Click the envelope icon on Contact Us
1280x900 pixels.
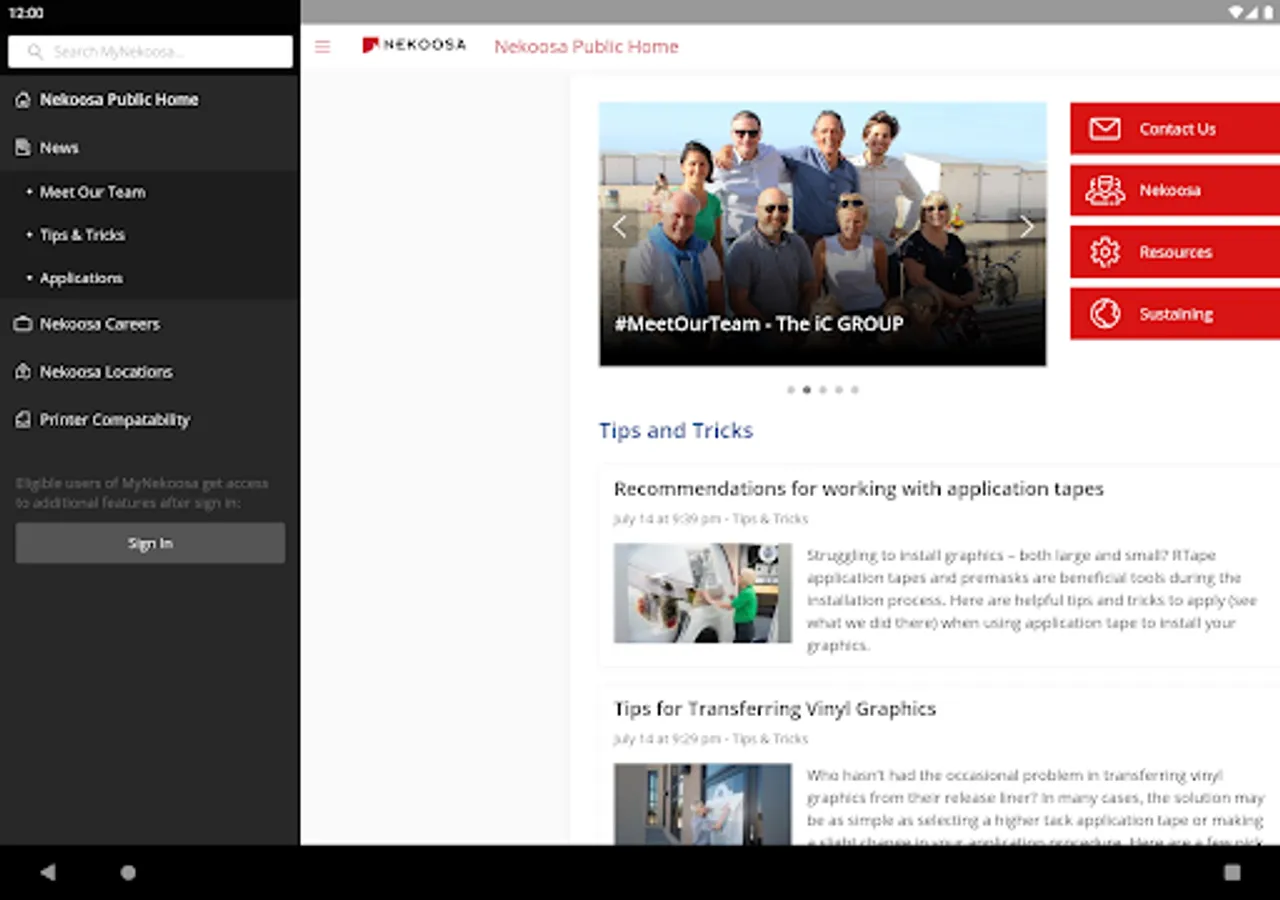point(1105,129)
